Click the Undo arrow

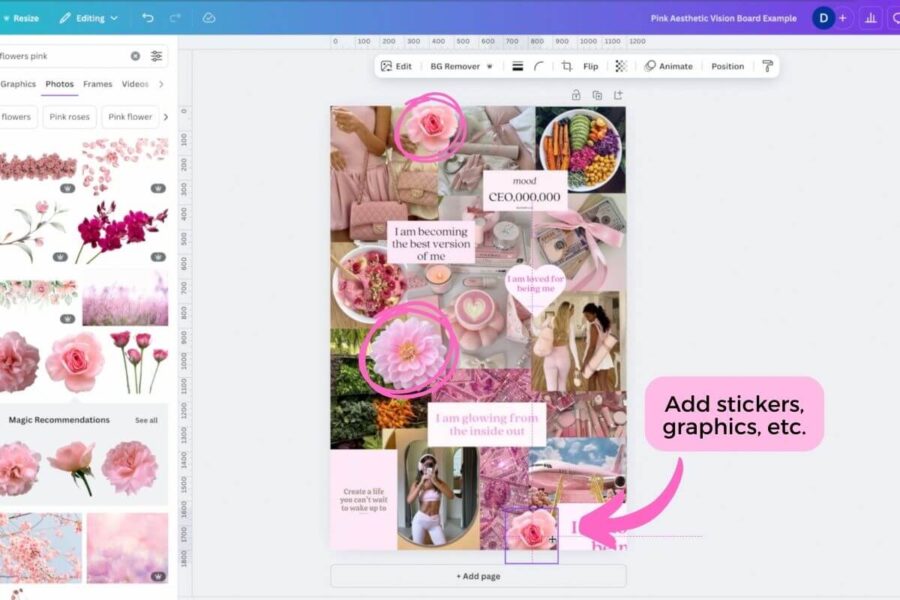pos(148,17)
